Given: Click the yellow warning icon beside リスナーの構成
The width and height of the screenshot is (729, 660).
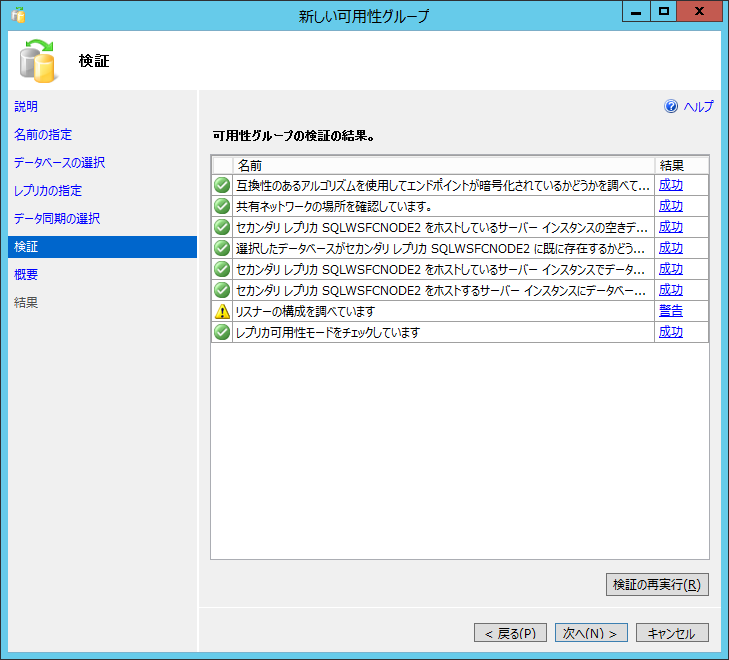Looking at the screenshot, I should (222, 311).
